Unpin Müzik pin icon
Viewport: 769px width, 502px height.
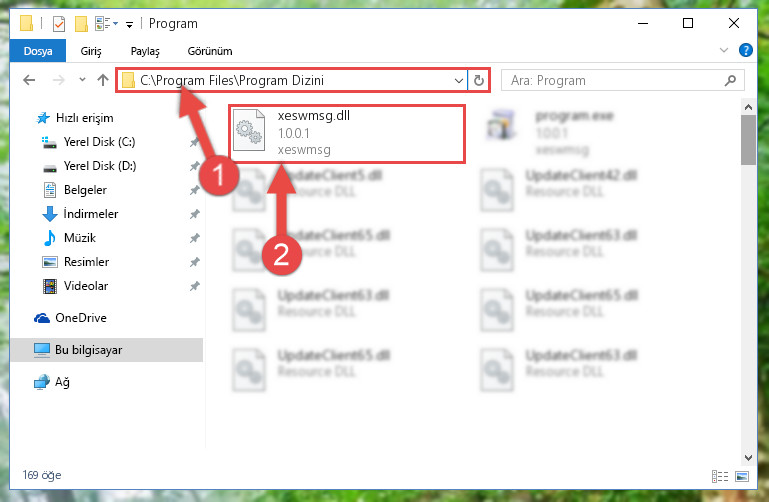point(195,238)
